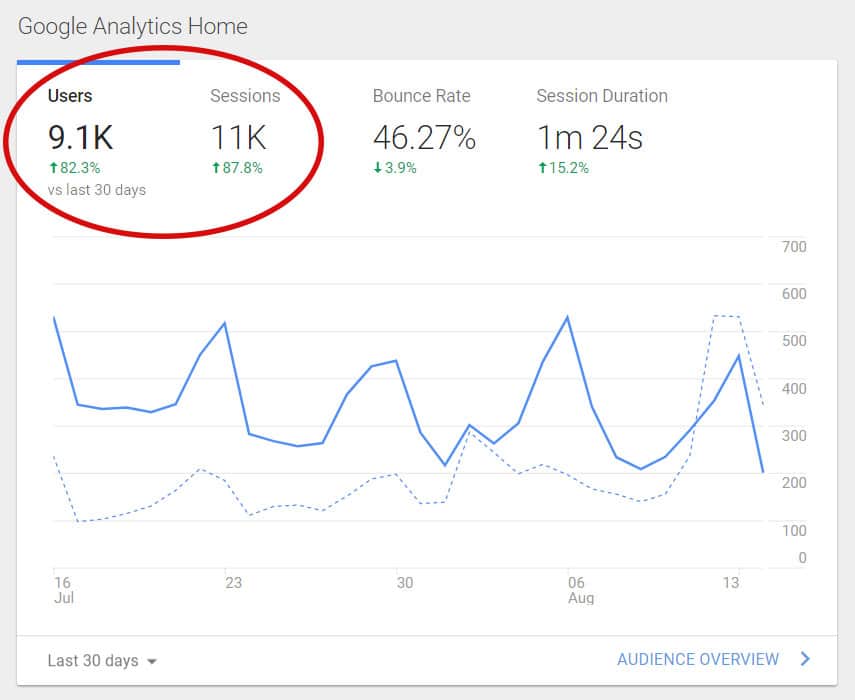Click the 500 y-axis label

click(x=794, y=341)
